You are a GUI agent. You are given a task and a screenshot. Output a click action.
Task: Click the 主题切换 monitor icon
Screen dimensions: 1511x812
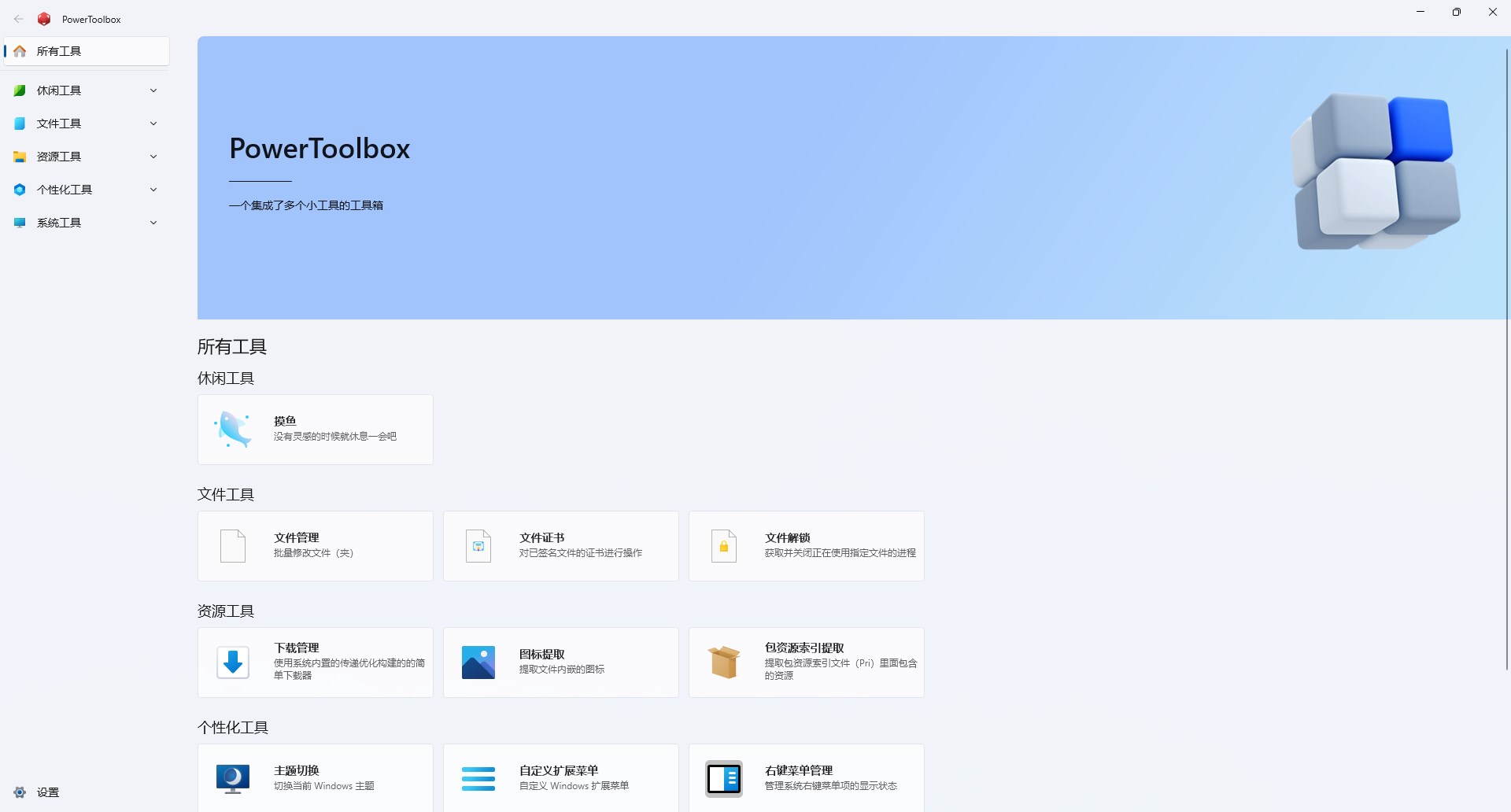pyautogui.click(x=233, y=779)
